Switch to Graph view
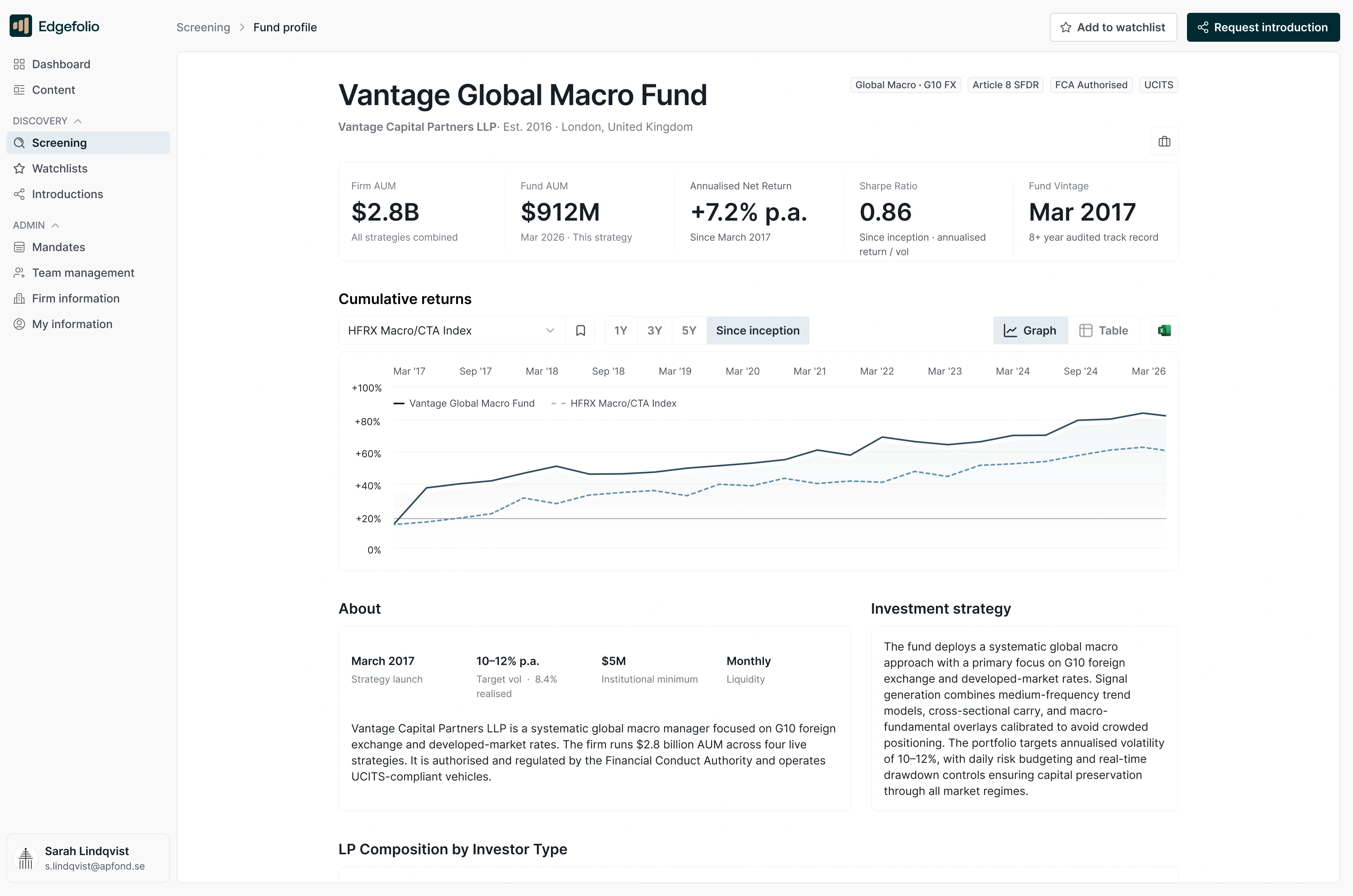The height and width of the screenshot is (896, 1353). pyautogui.click(x=1030, y=330)
